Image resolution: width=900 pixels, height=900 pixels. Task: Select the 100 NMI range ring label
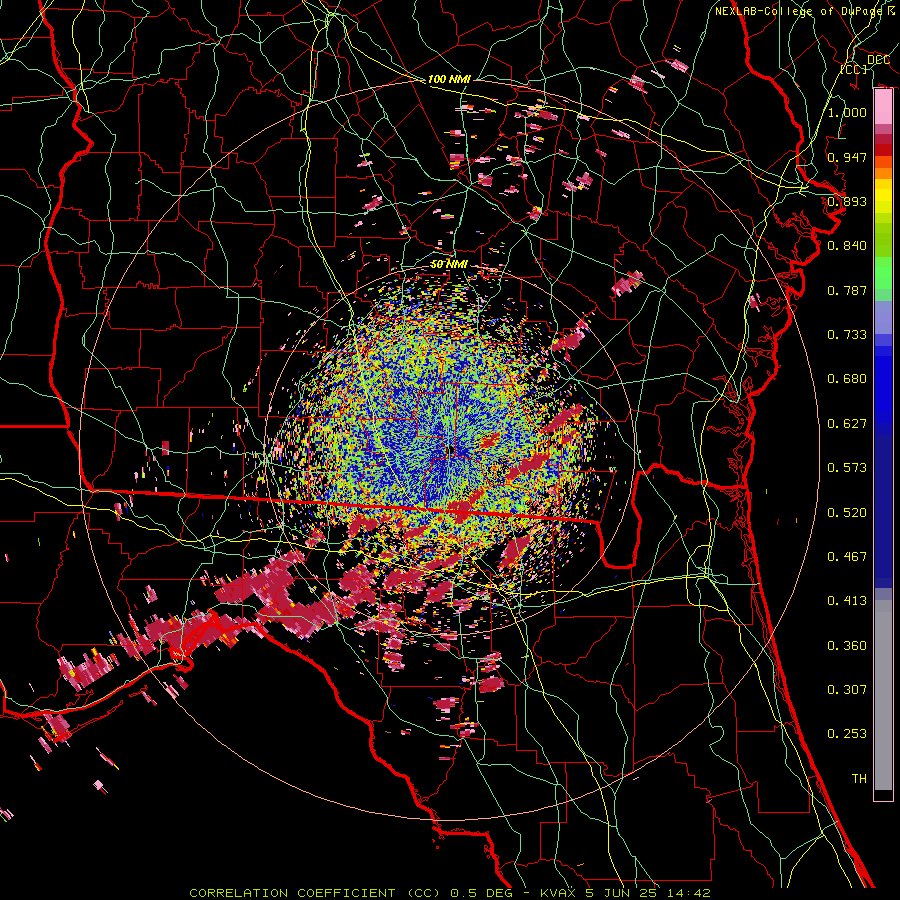click(x=449, y=79)
